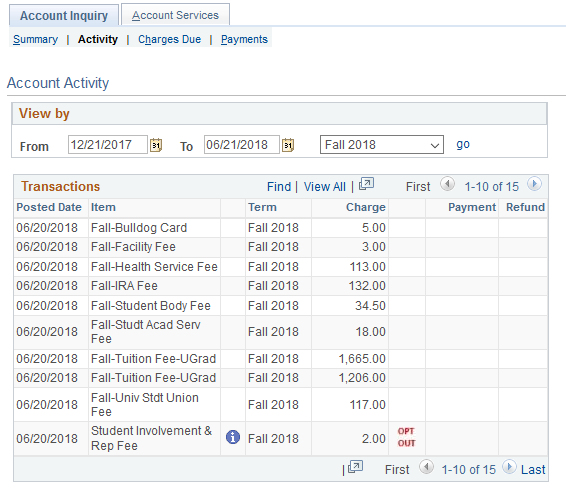Viewport: 566px width, 494px height.
Task: Click the 1,206.00 tuition charge amount
Action: [362, 378]
